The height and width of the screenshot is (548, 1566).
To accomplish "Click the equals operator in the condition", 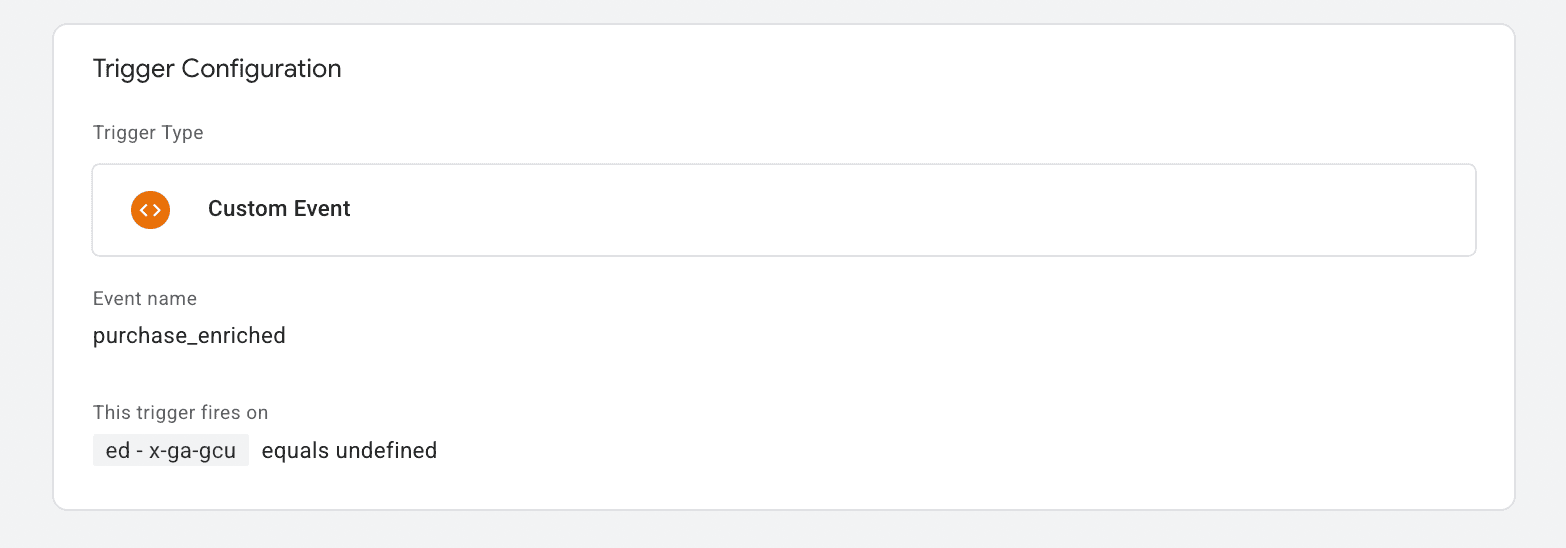I will pos(296,451).
